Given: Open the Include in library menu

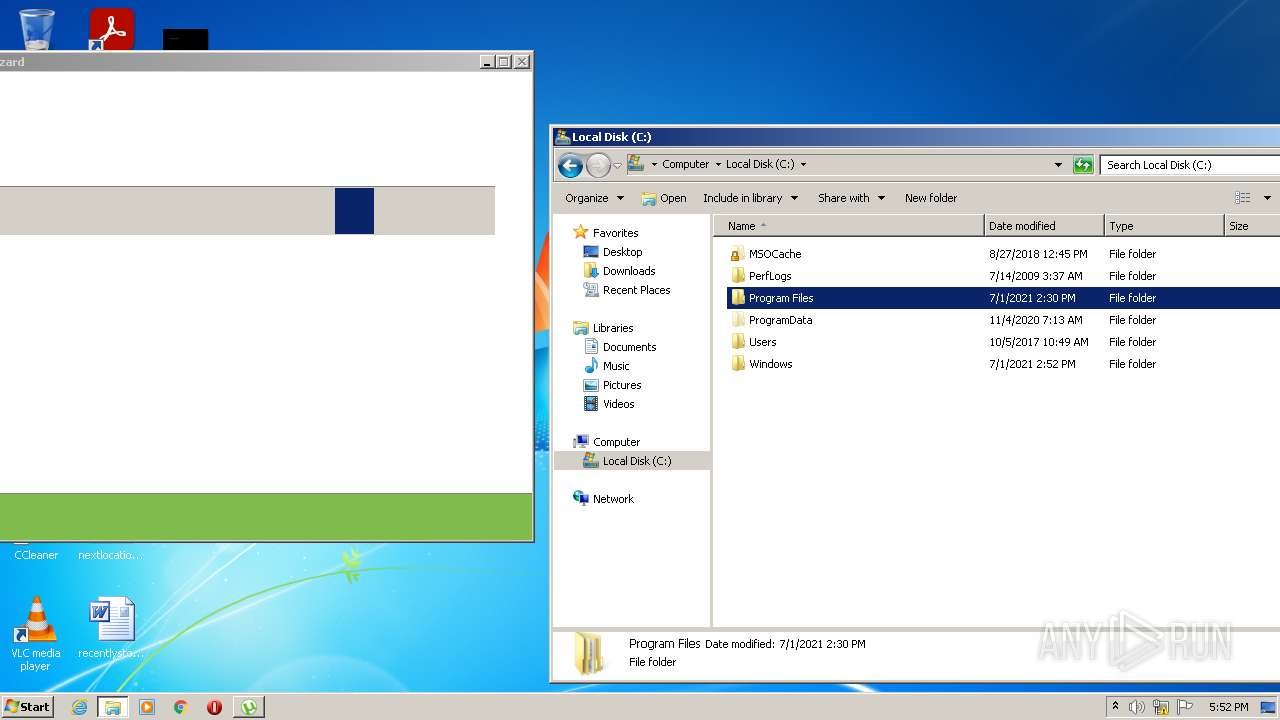Looking at the screenshot, I should tap(750, 198).
